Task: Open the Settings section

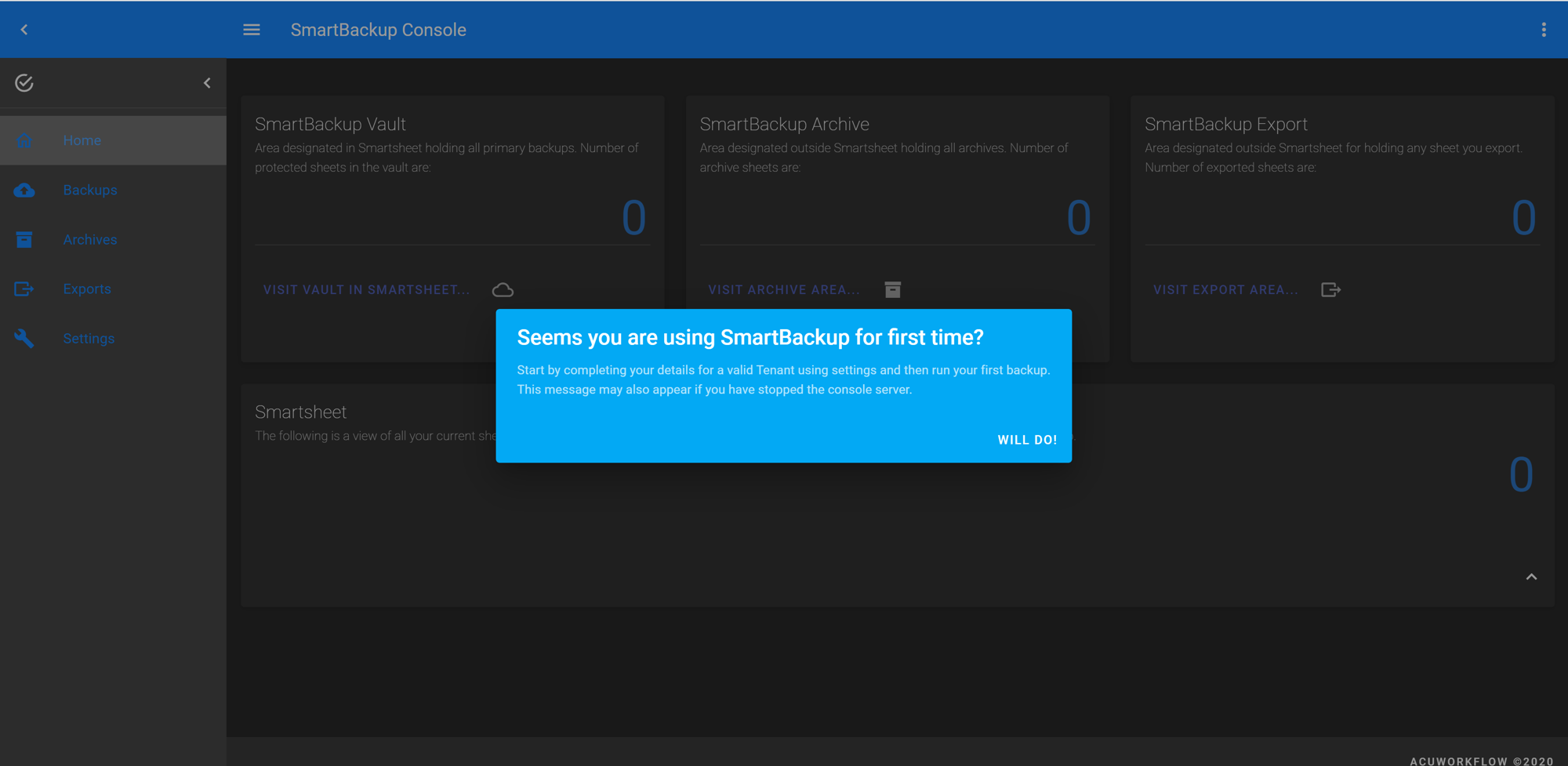Action: pos(89,339)
